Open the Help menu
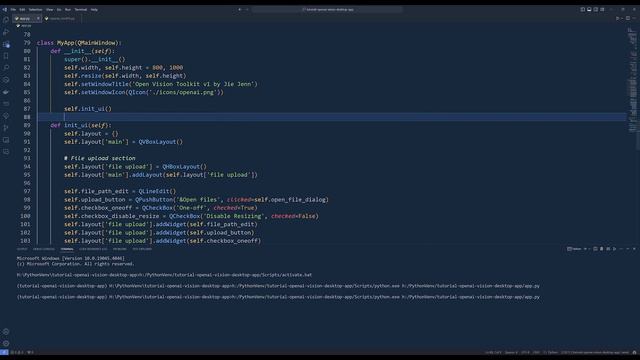The image size is (640, 360). 94,9
